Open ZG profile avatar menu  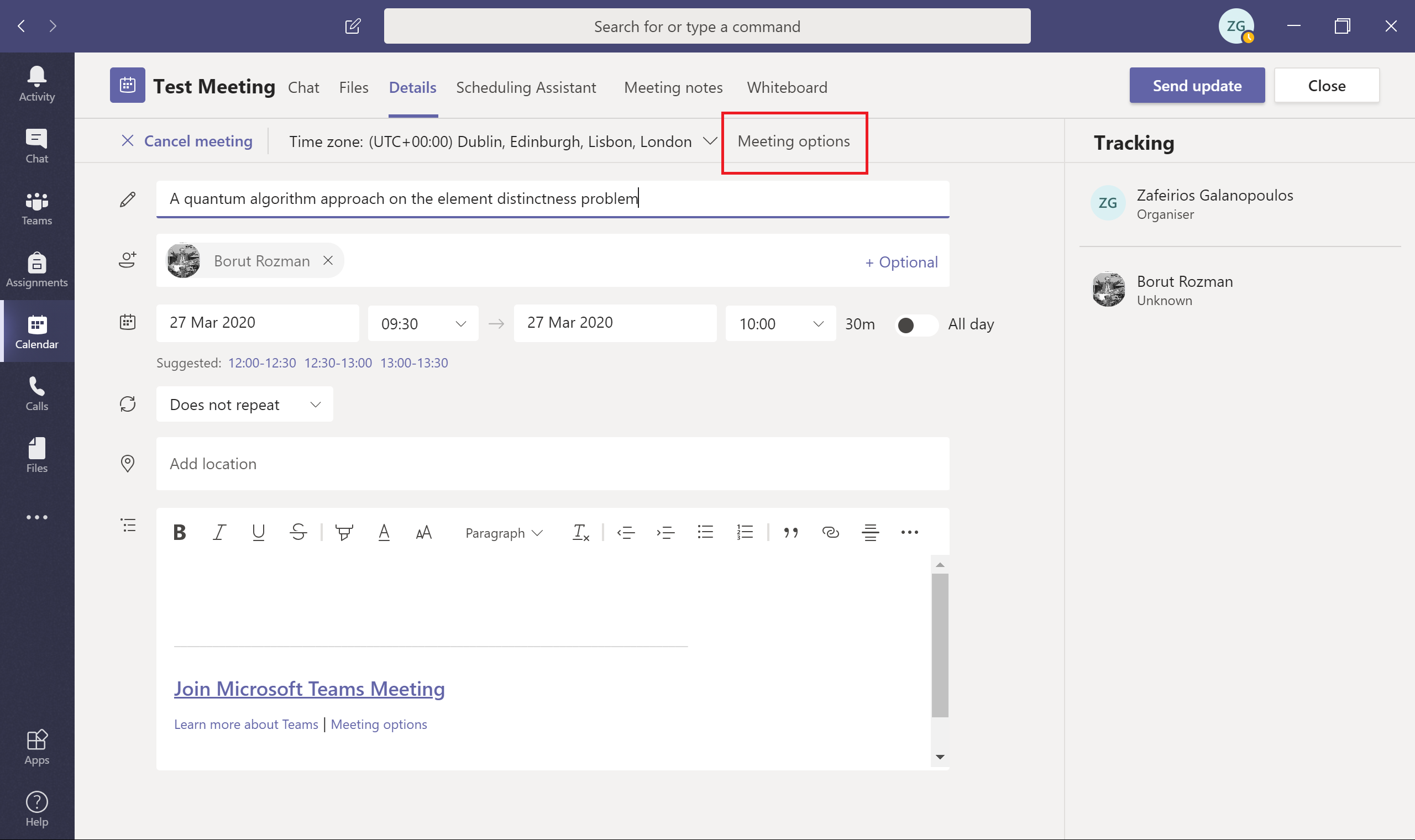tap(1236, 26)
